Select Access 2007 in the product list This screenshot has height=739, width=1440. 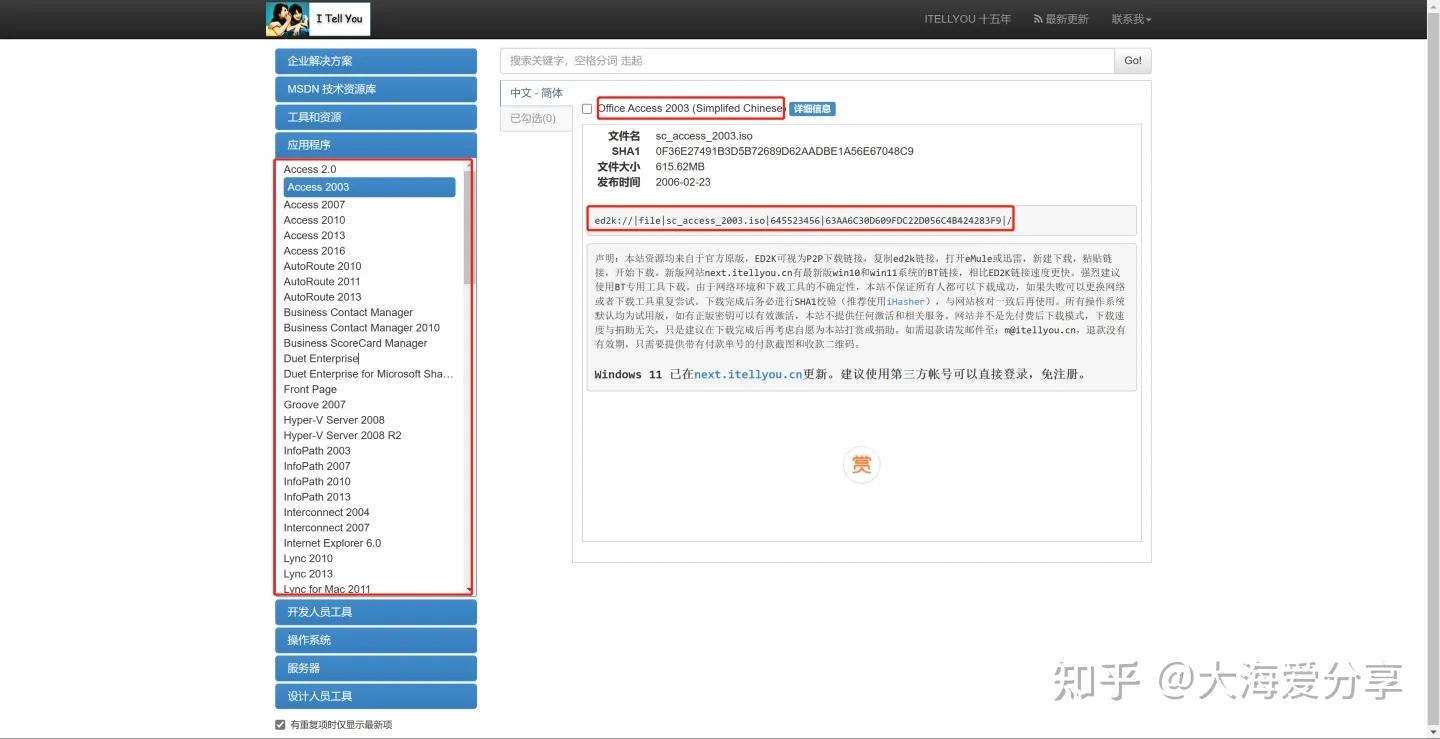pyautogui.click(x=314, y=204)
